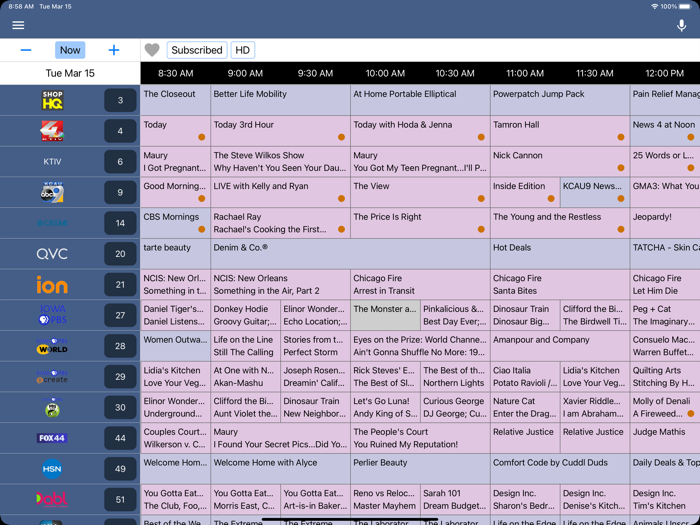
Task: Tap channel number 3 button
Action: coord(120,100)
